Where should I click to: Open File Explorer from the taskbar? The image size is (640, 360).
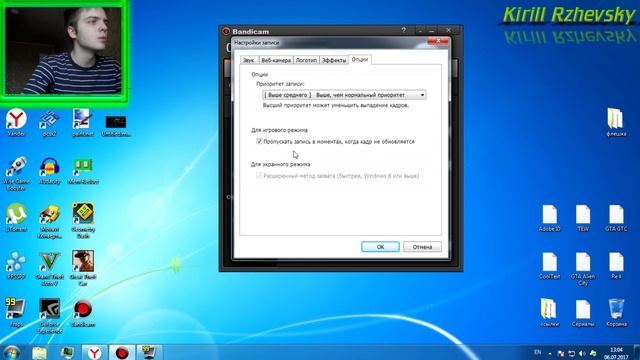(x=40, y=352)
